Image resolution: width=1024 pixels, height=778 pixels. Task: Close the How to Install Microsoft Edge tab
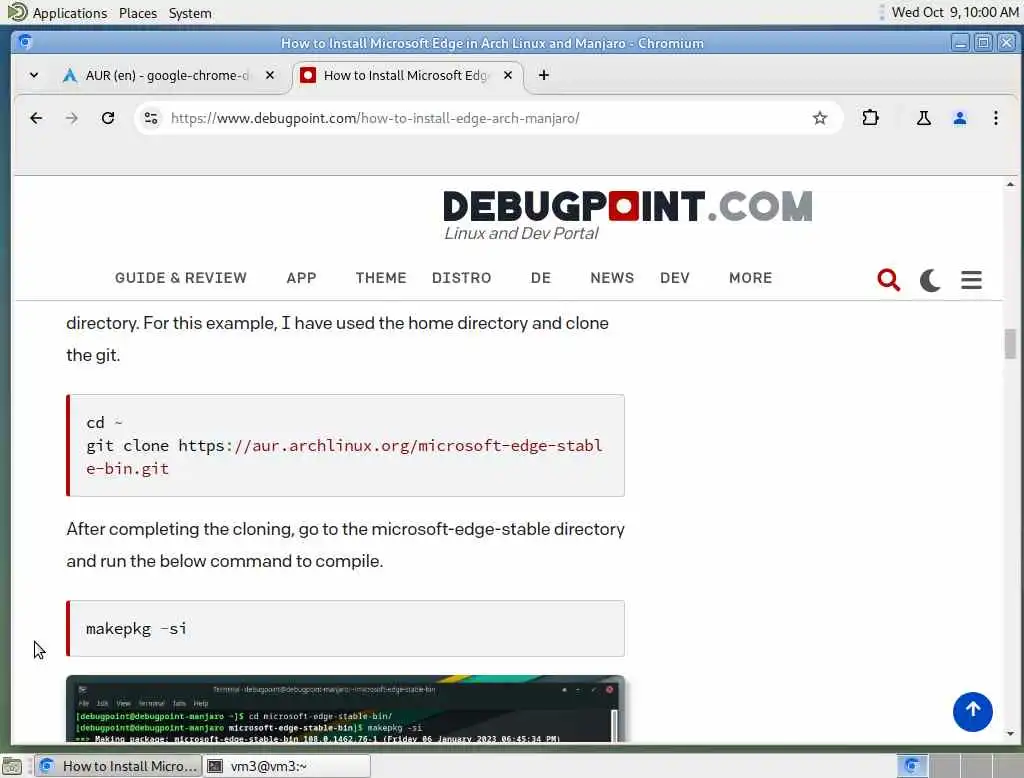(x=507, y=75)
